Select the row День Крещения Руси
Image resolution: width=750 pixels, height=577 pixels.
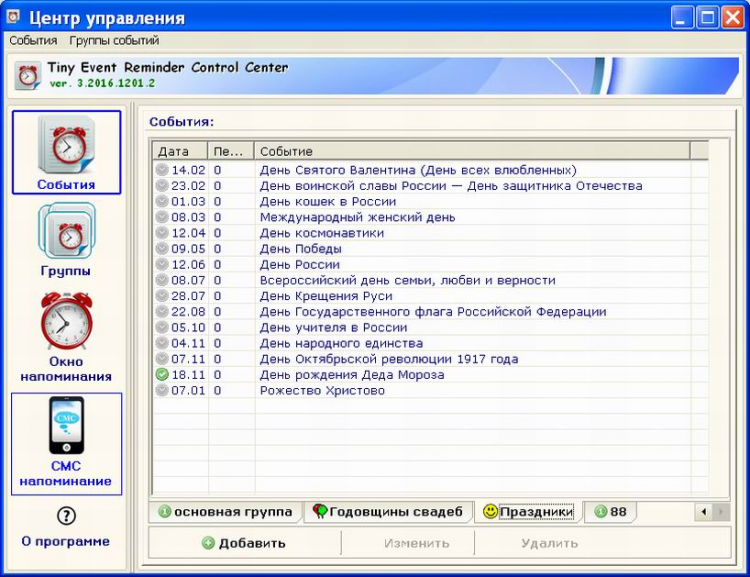point(430,296)
